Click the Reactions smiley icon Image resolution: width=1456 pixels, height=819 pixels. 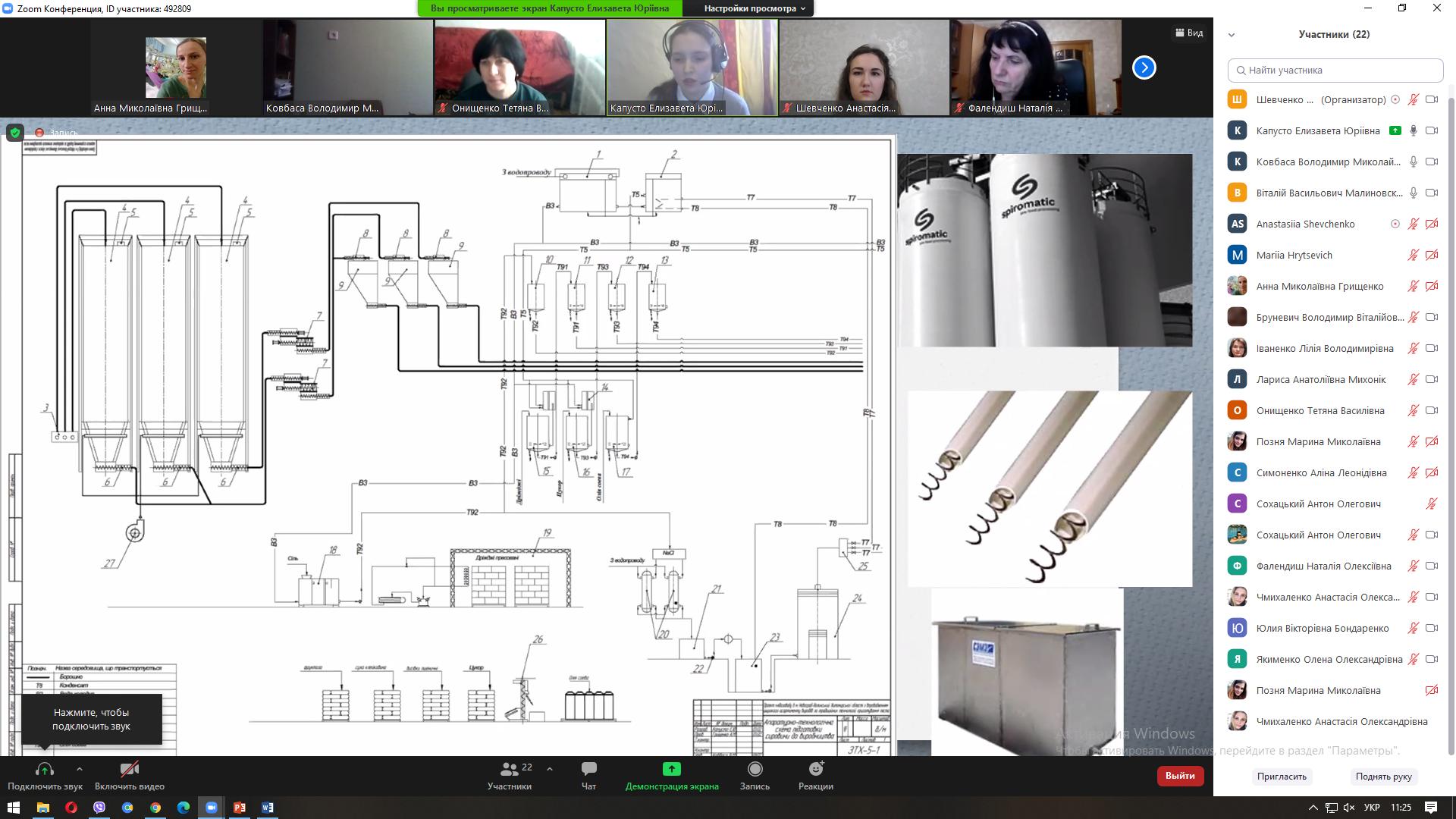tap(815, 769)
